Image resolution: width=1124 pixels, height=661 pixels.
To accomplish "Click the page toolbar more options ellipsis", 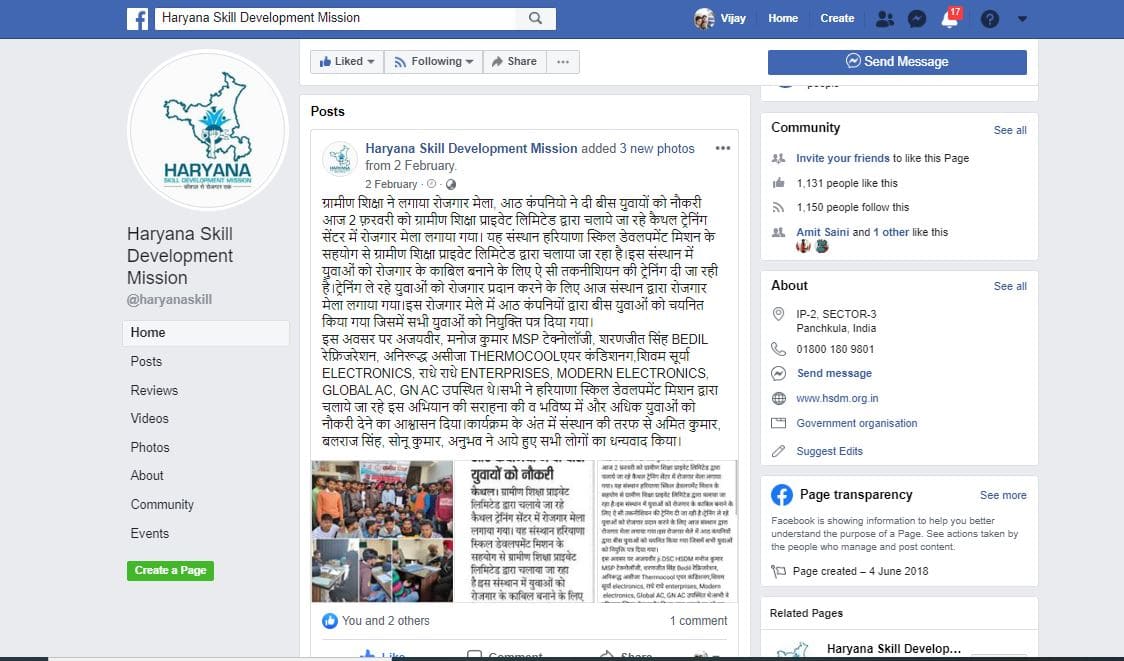I will 563,62.
